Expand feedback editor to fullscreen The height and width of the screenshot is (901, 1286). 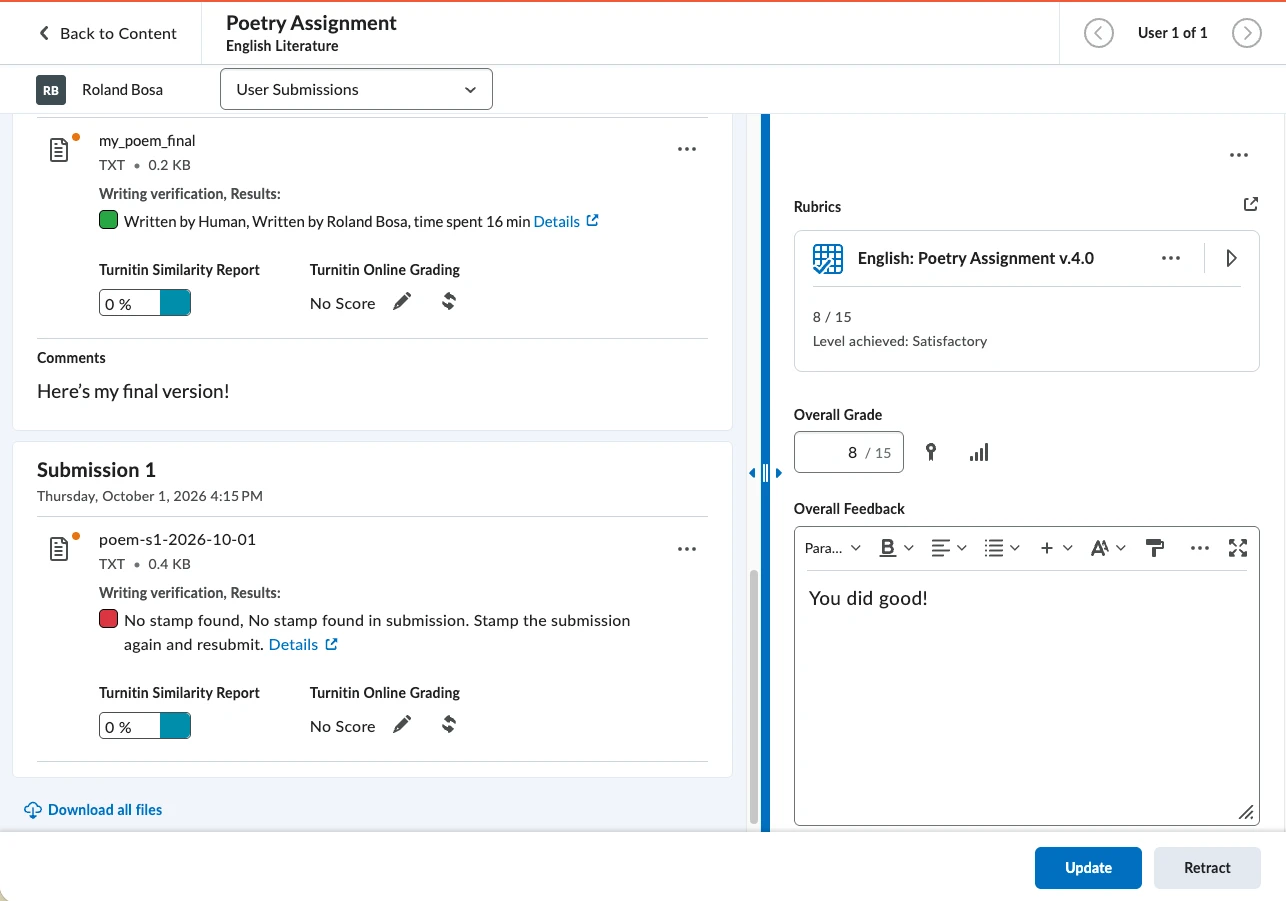coord(1238,548)
